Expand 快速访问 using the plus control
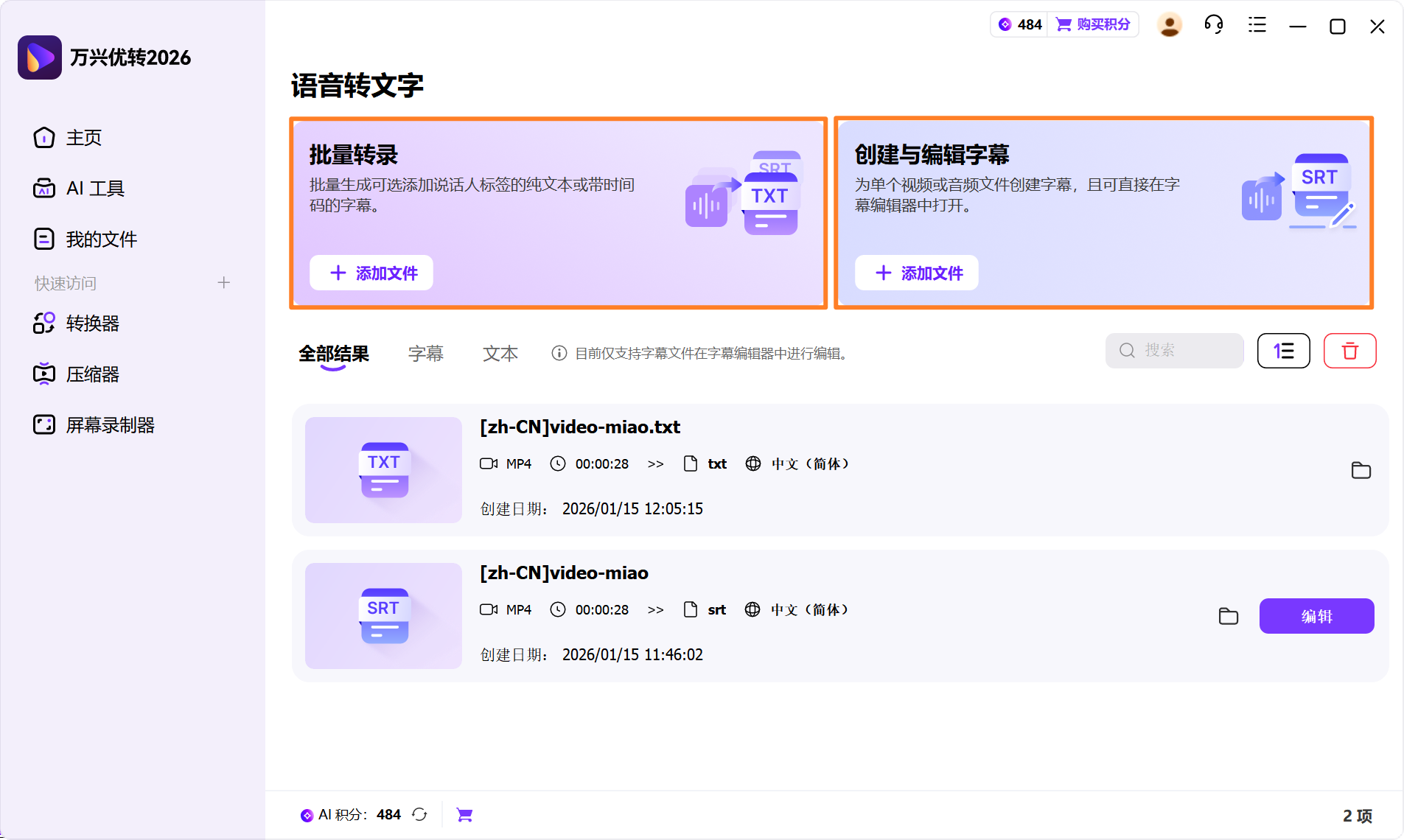Screen dimensions: 1404x840 pyautogui.click(x=224, y=282)
